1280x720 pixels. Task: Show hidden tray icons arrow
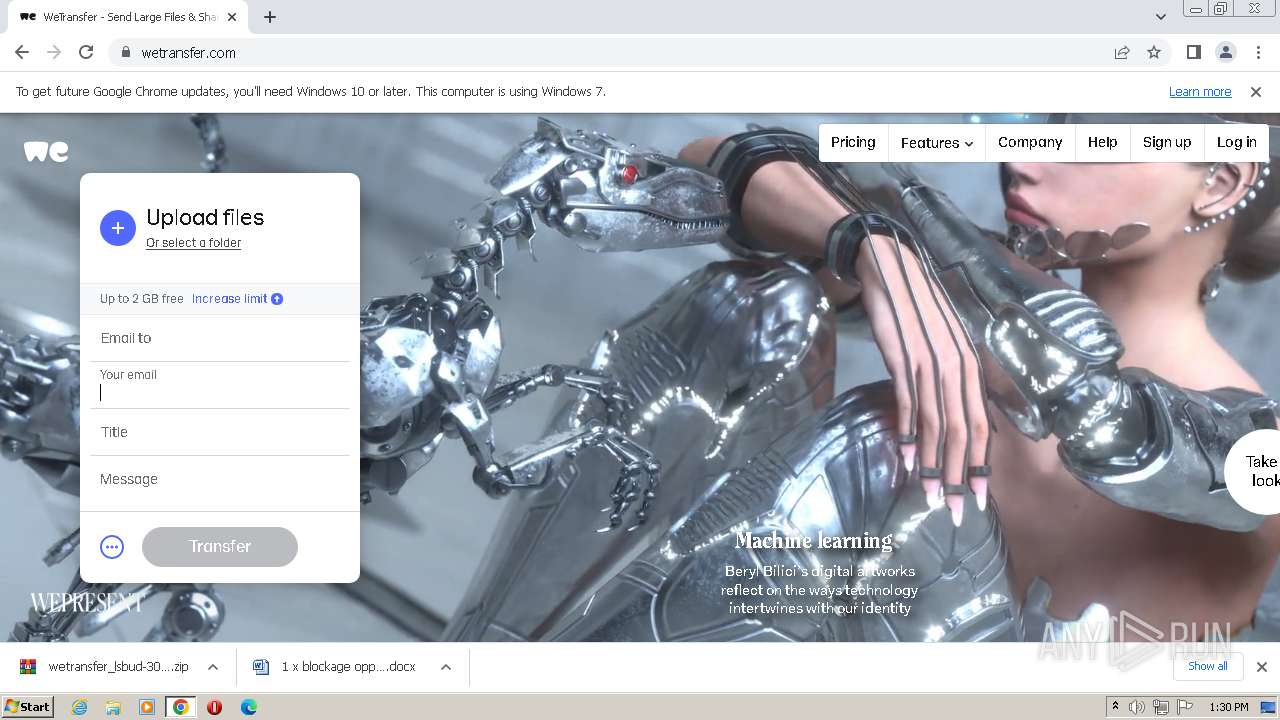point(1115,707)
